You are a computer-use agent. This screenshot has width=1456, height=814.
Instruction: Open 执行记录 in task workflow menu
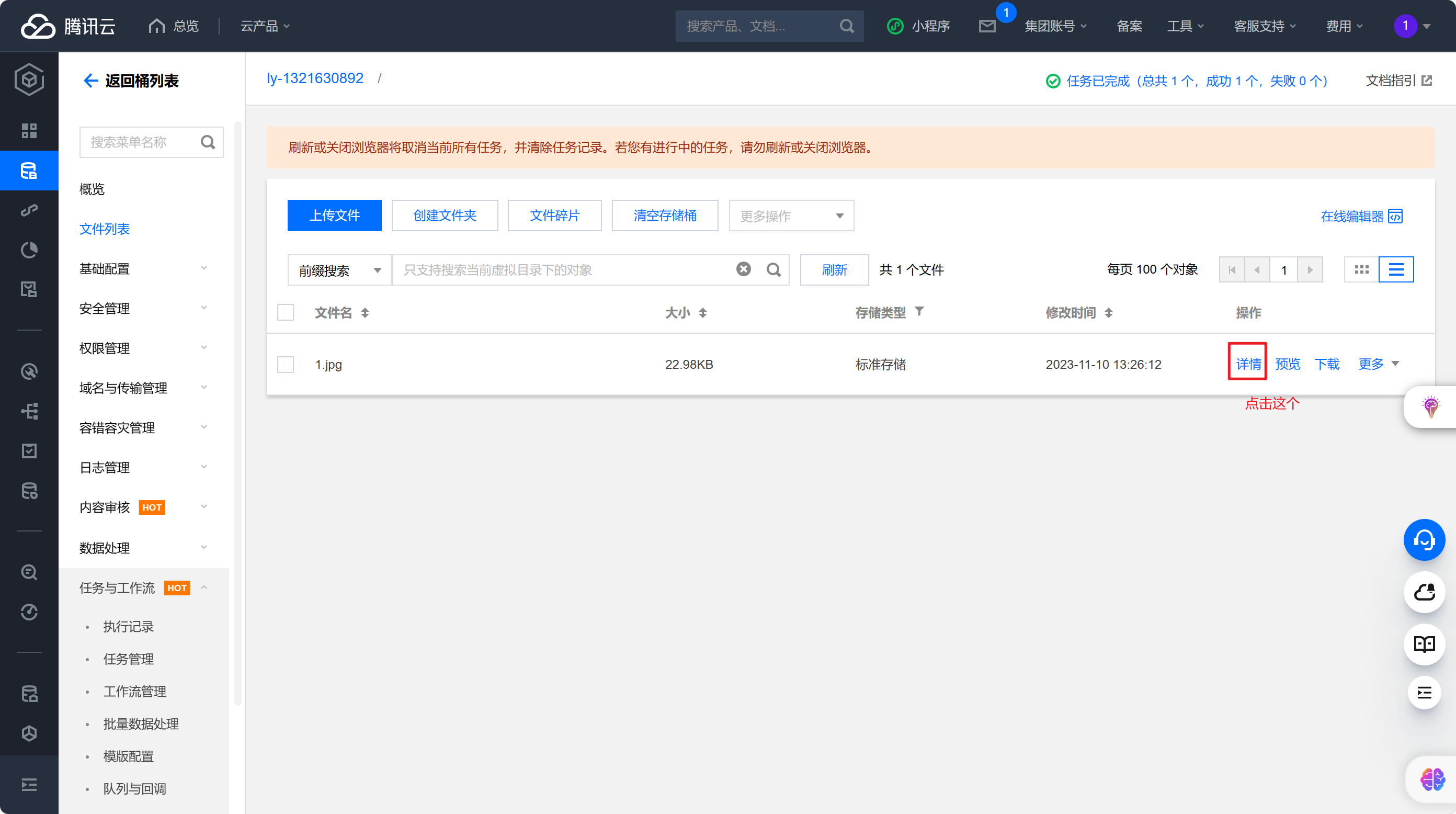click(128, 626)
